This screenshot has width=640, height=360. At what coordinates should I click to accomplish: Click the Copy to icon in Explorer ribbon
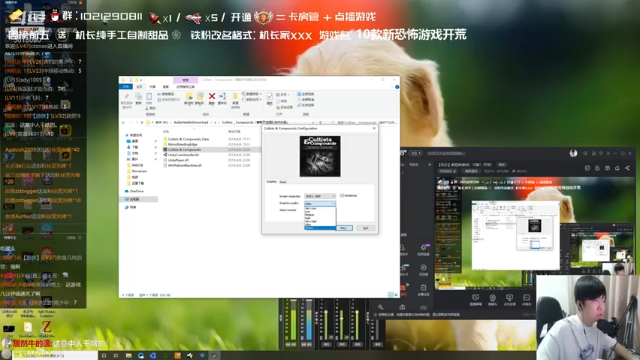200,96
